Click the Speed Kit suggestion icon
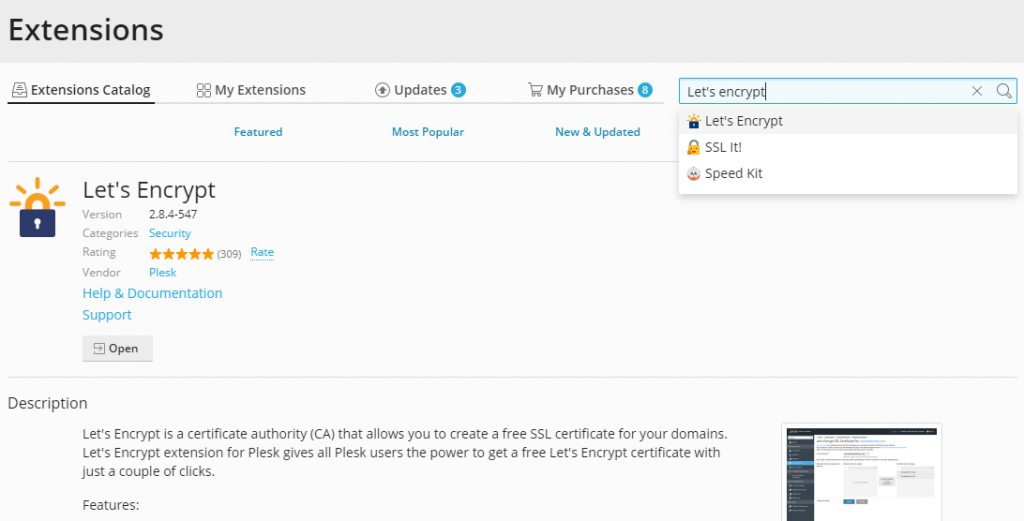This screenshot has height=521, width=1024. 693,173
